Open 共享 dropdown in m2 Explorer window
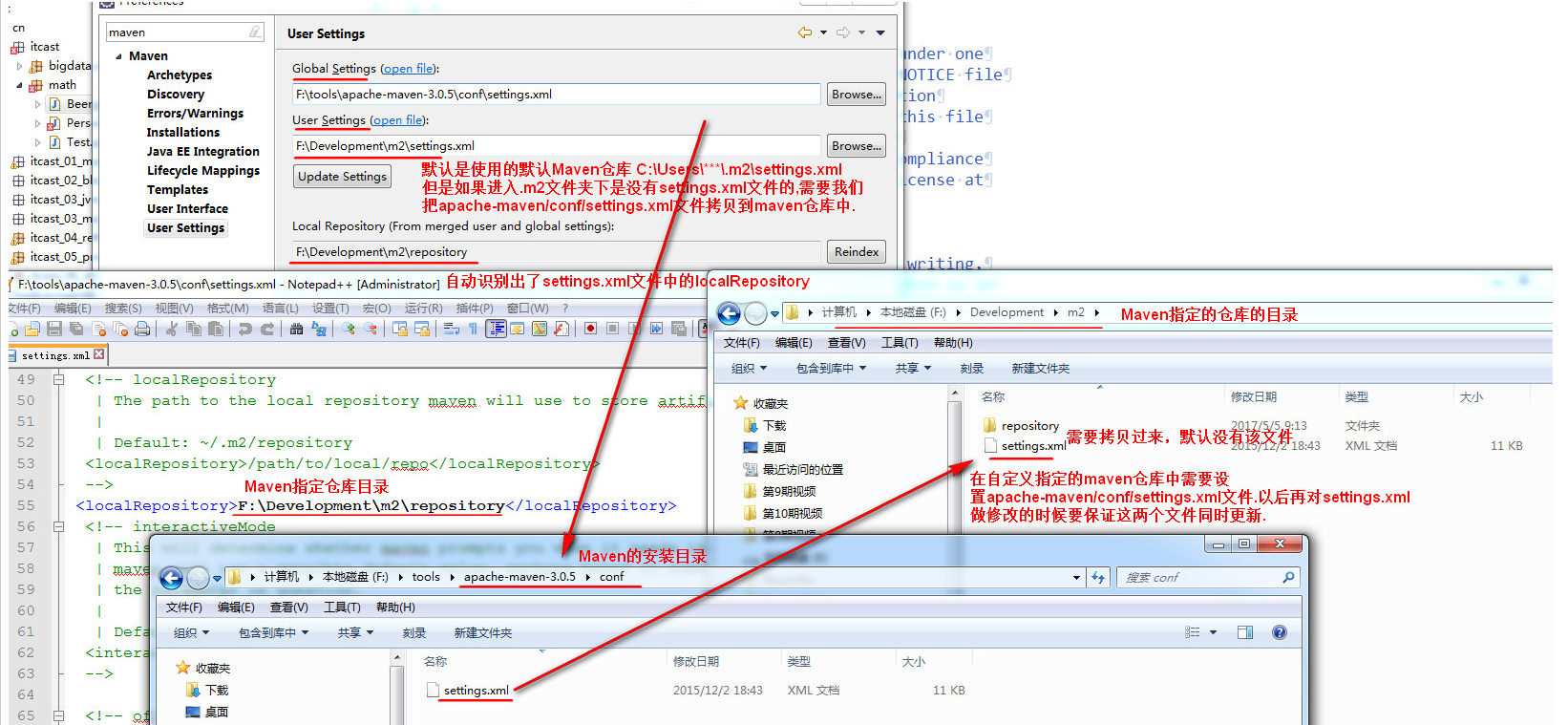The width and height of the screenshot is (1568, 725). pyautogui.click(x=913, y=369)
